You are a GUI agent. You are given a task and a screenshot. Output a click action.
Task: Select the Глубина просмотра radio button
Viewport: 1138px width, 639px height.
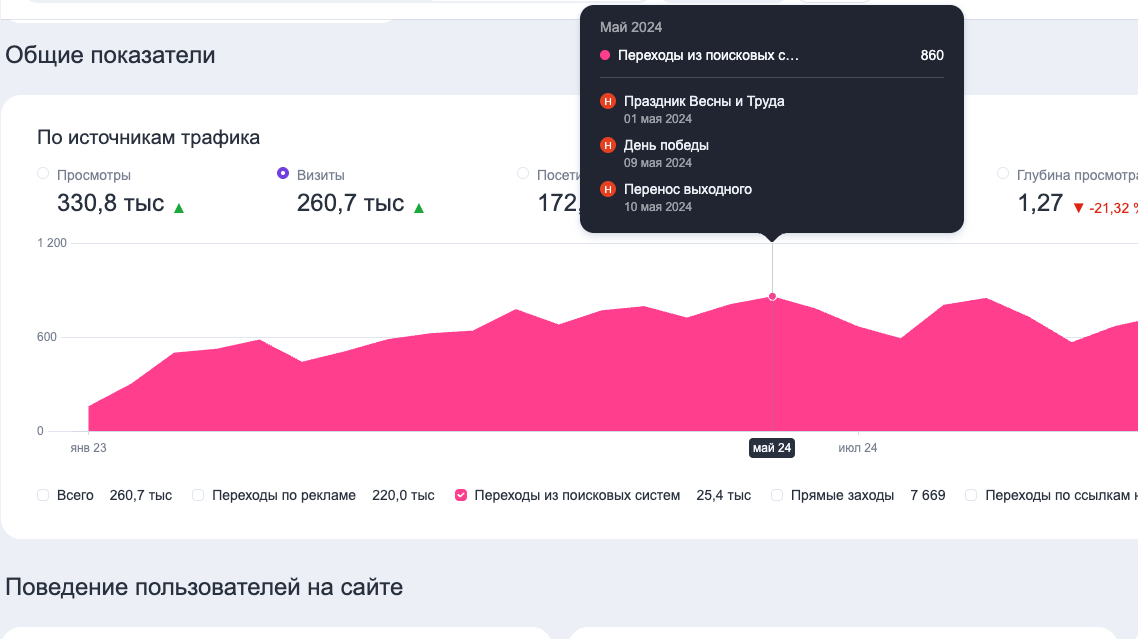1002,174
